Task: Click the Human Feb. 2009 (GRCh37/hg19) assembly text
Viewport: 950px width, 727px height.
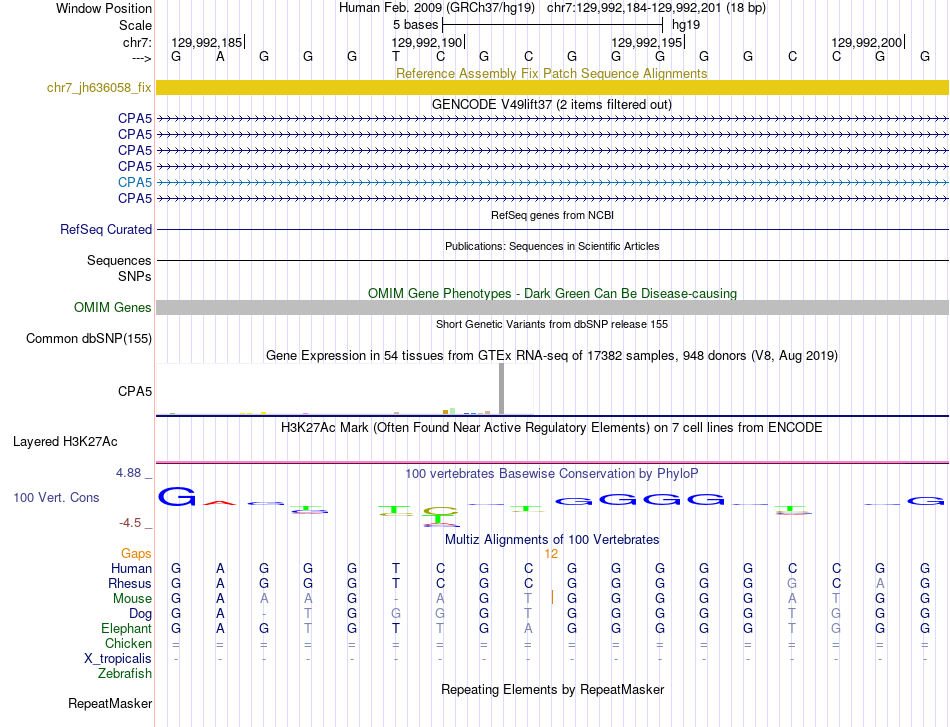Action: click(437, 8)
